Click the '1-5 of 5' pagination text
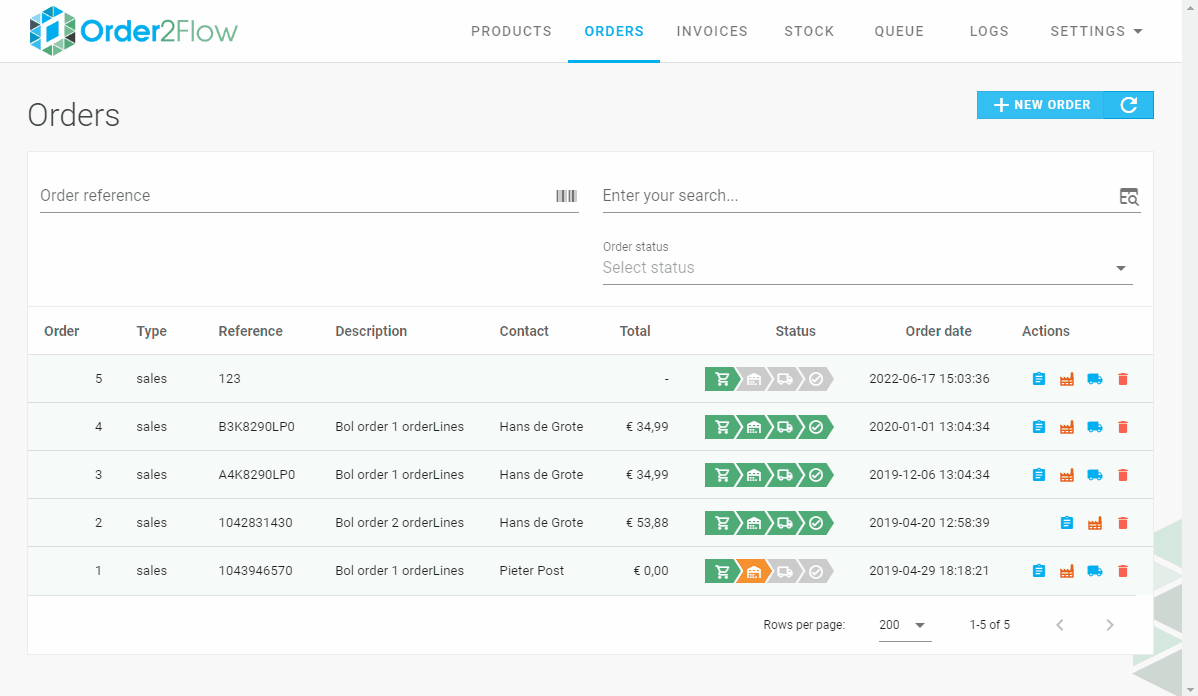Viewport: 1198px width, 696px height. (989, 625)
